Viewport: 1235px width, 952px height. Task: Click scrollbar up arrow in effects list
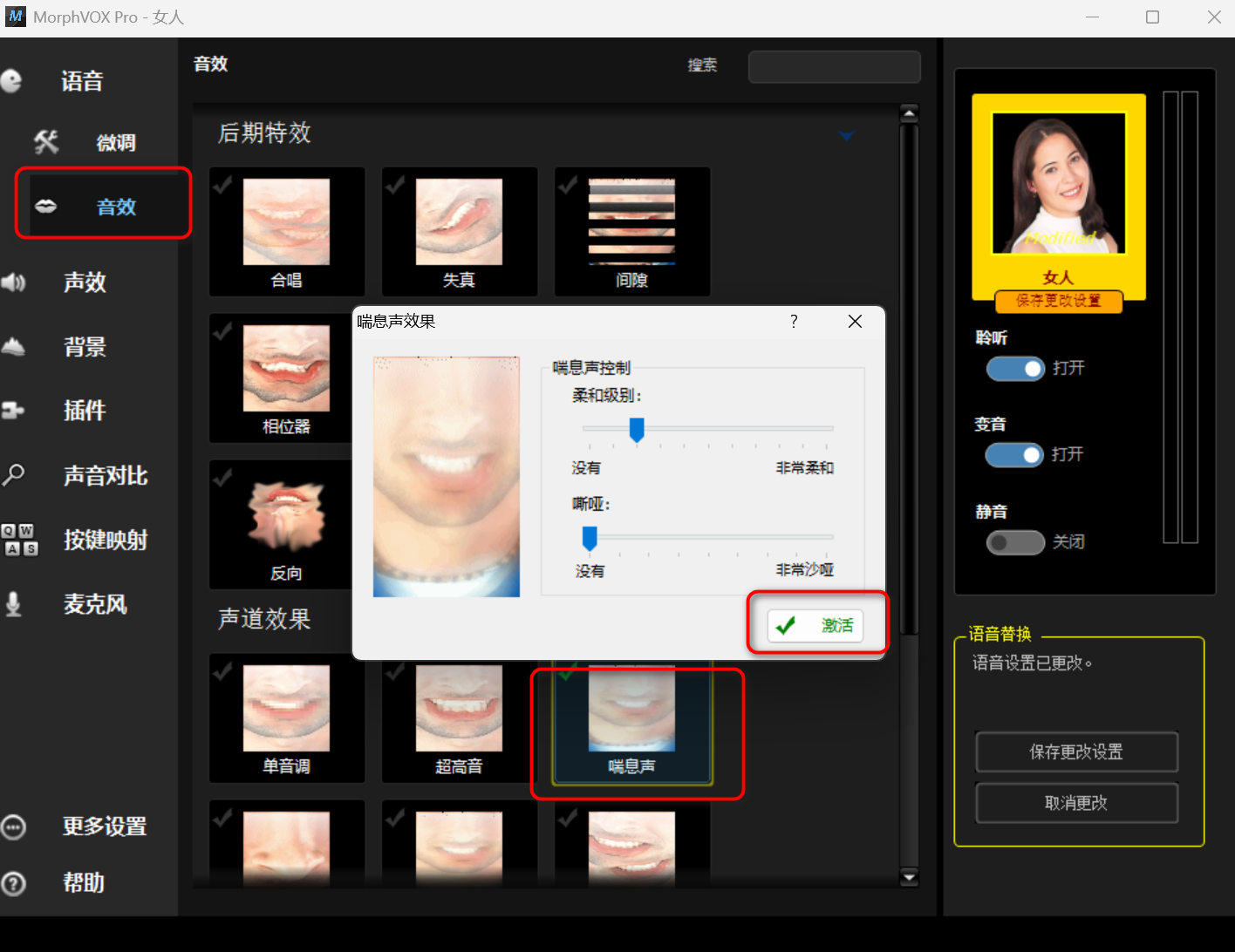[x=909, y=114]
